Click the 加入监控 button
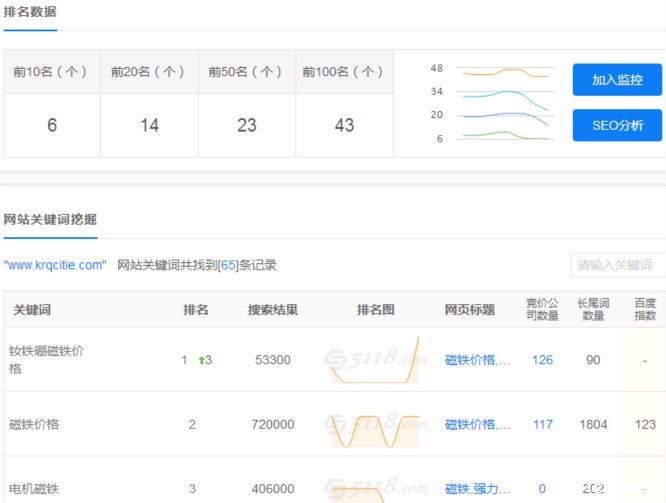 tap(616, 79)
